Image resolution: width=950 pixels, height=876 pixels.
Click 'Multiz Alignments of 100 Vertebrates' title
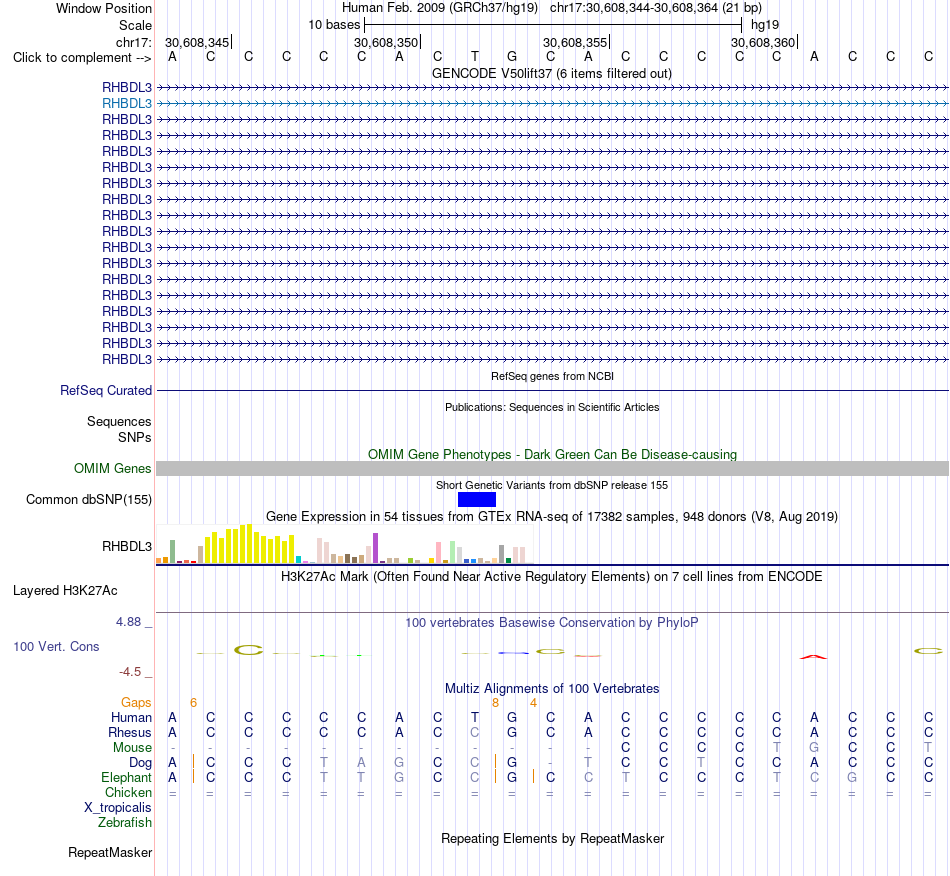(x=552, y=689)
